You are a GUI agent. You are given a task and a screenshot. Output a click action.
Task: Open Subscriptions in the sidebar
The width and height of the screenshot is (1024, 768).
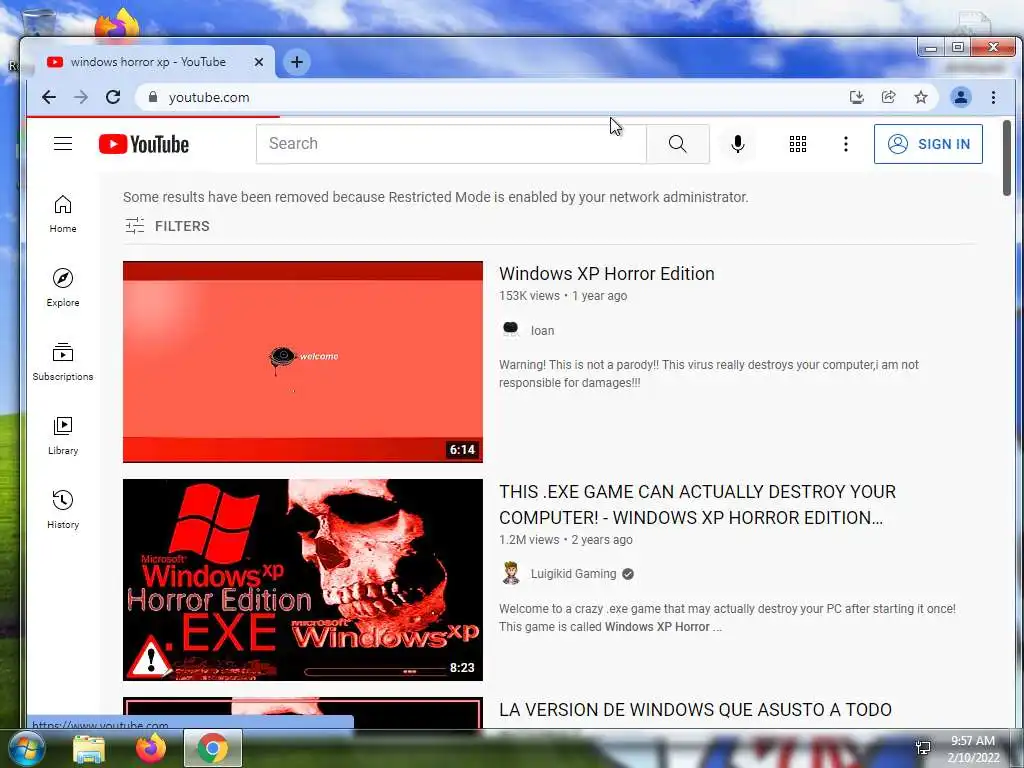click(x=63, y=362)
